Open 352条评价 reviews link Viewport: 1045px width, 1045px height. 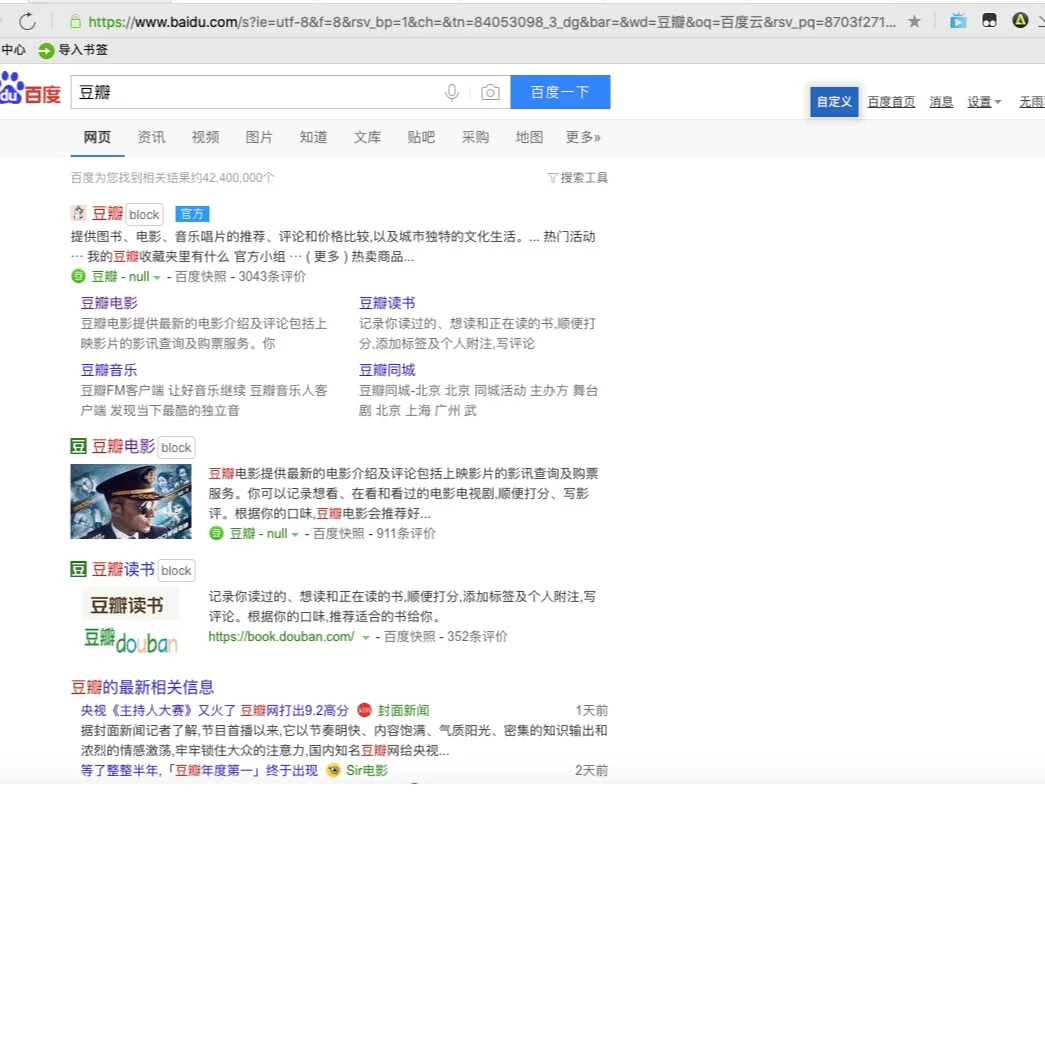tap(477, 636)
